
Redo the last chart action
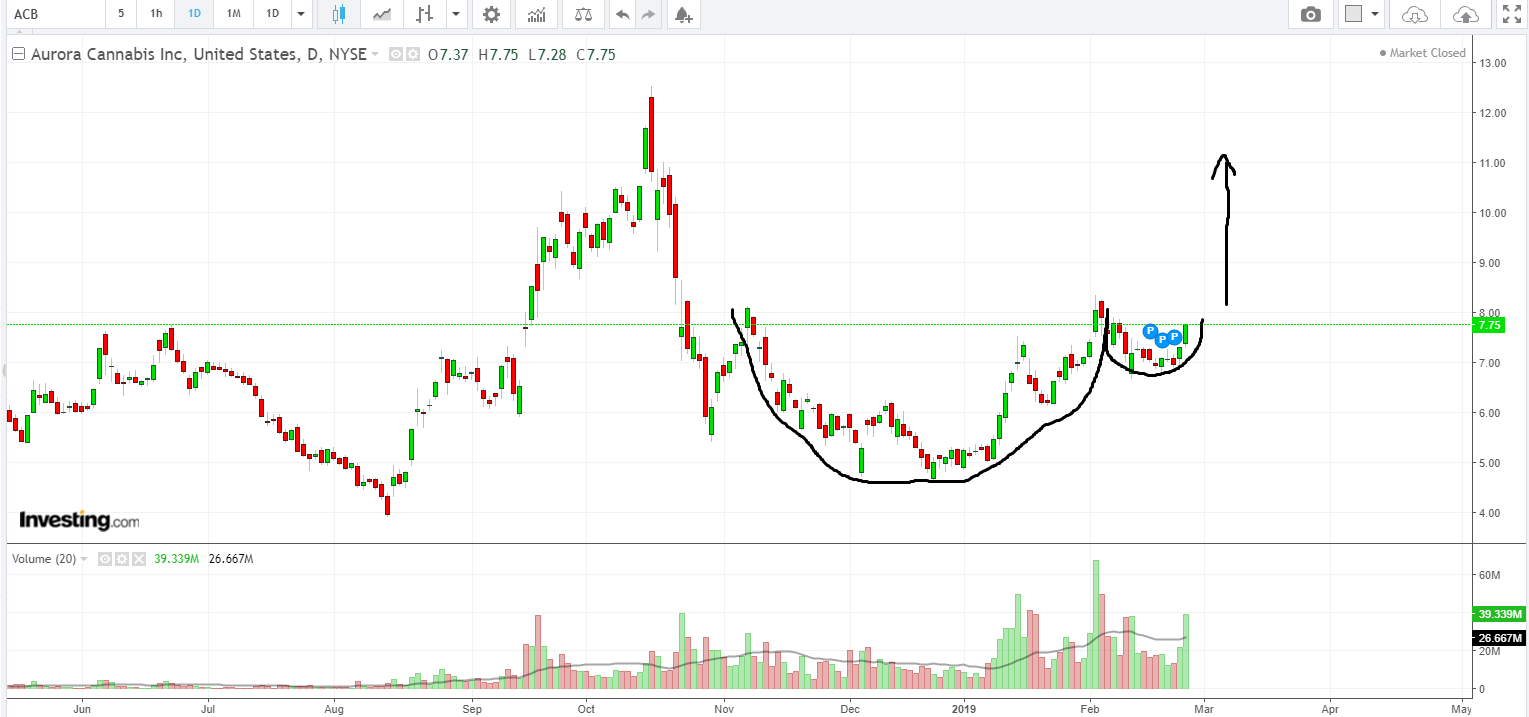[x=648, y=14]
